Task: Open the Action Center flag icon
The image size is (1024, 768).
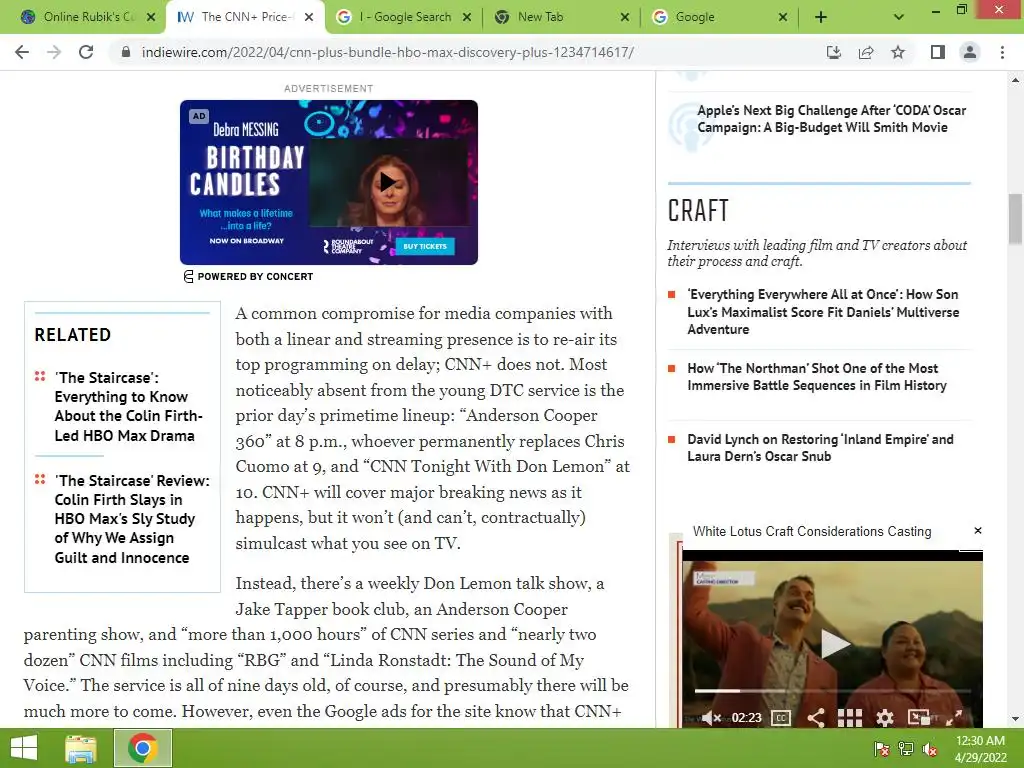Action: tap(881, 749)
